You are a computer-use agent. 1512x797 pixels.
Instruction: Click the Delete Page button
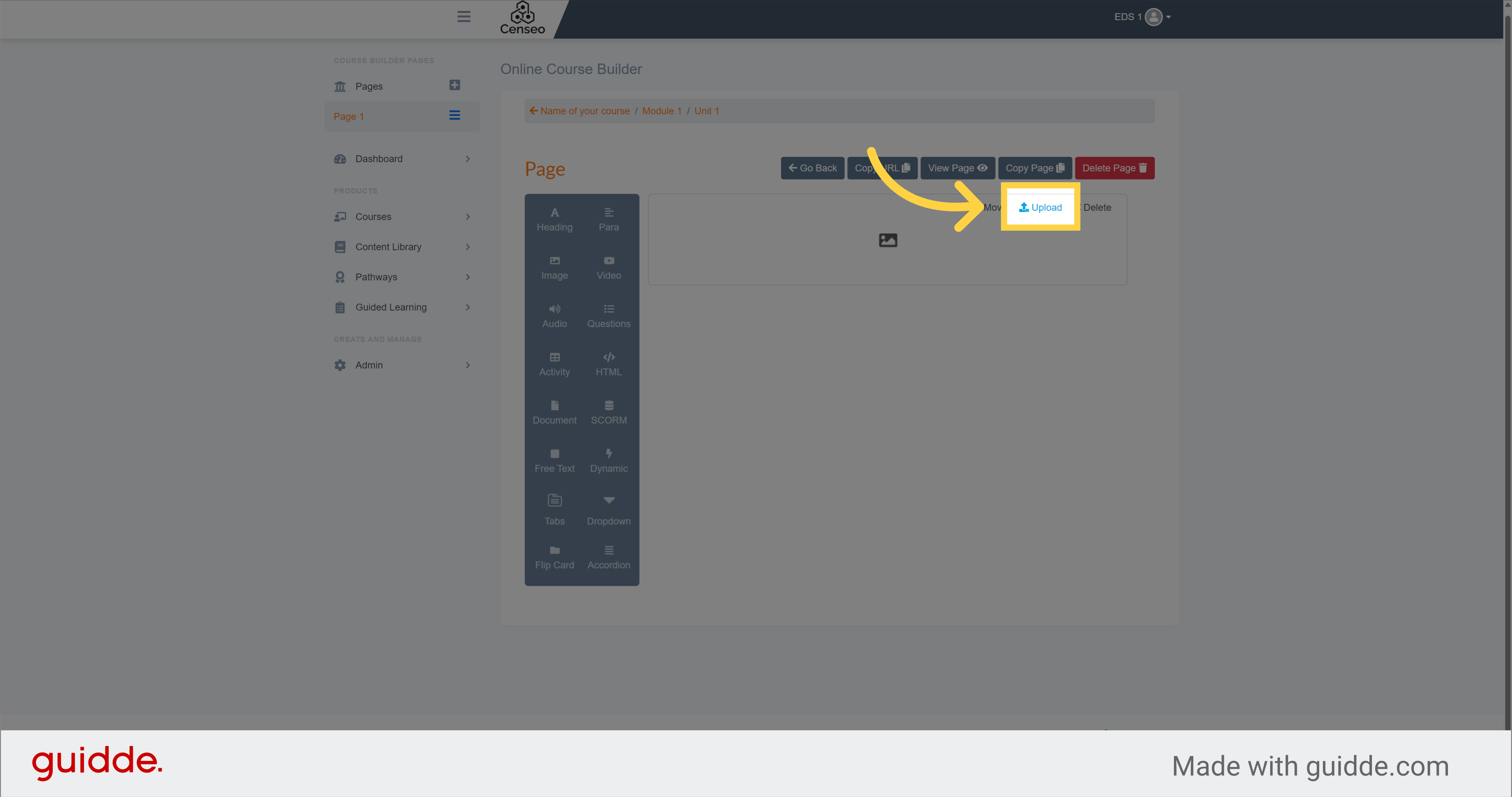pyautogui.click(x=1114, y=167)
